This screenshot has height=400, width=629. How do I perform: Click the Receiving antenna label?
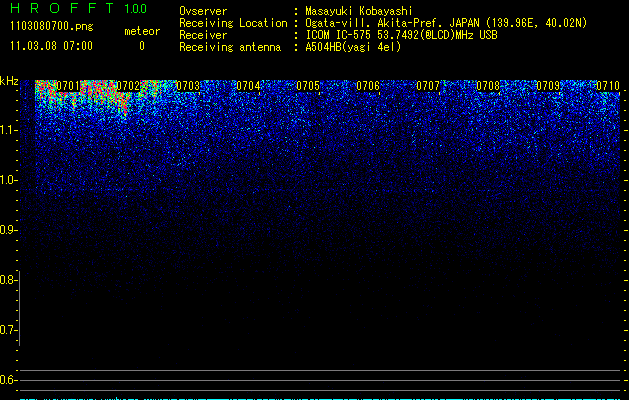pyautogui.click(x=230, y=47)
